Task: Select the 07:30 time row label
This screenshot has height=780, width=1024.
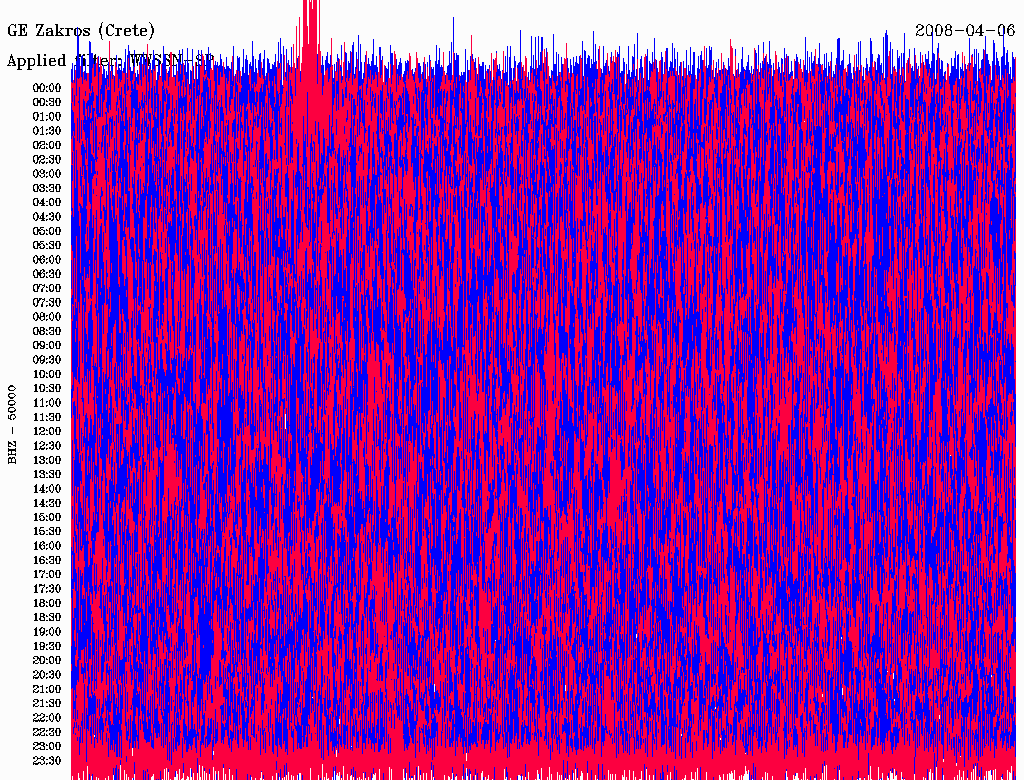Action: point(47,303)
